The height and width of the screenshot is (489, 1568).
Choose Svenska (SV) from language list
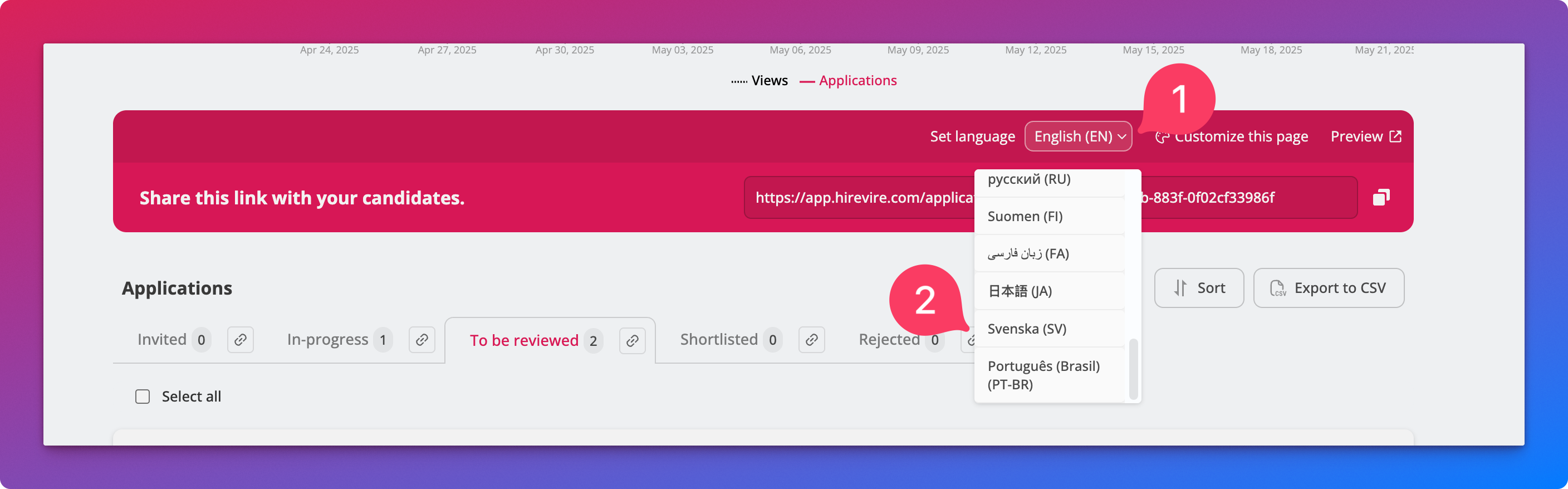(1026, 329)
